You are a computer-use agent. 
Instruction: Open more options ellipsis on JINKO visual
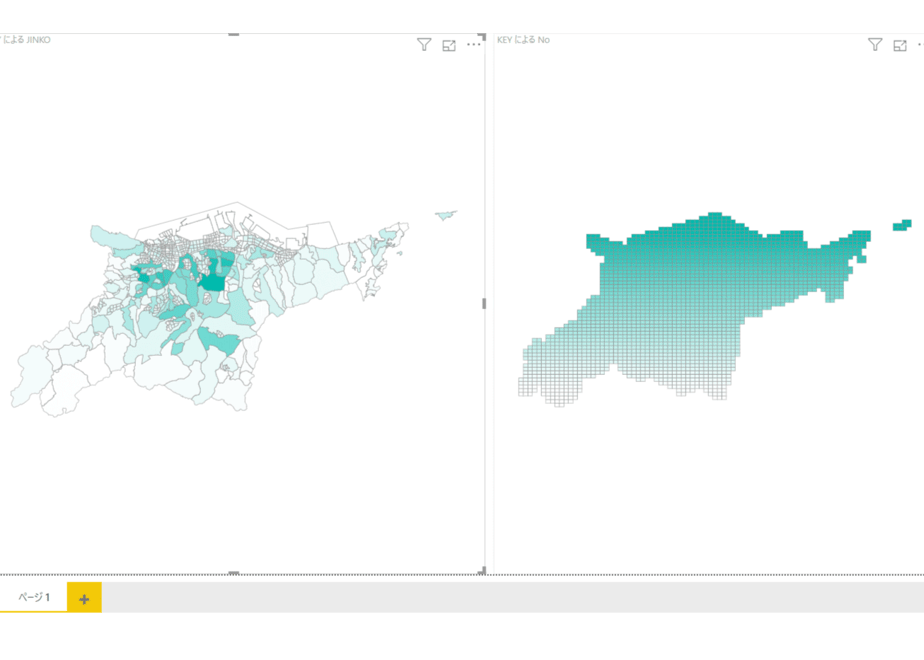473,45
